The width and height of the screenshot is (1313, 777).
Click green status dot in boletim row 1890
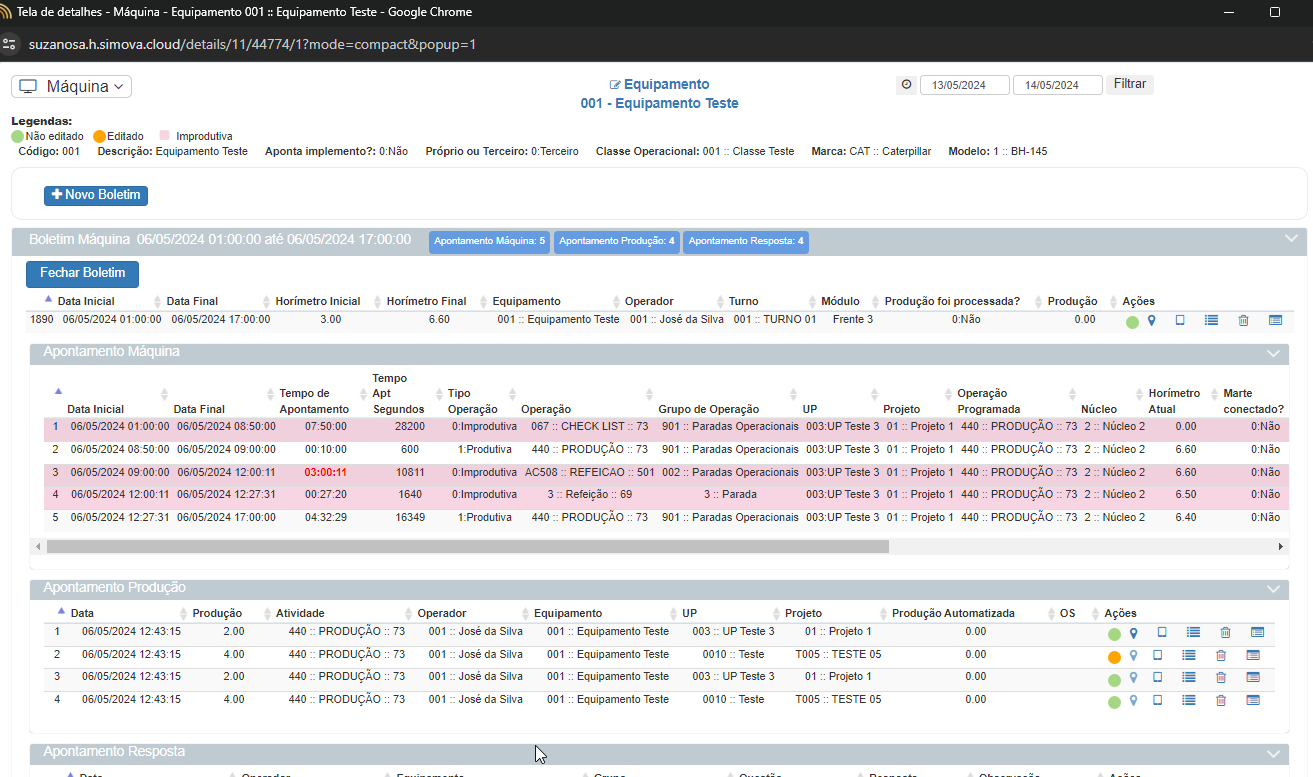1132,322
